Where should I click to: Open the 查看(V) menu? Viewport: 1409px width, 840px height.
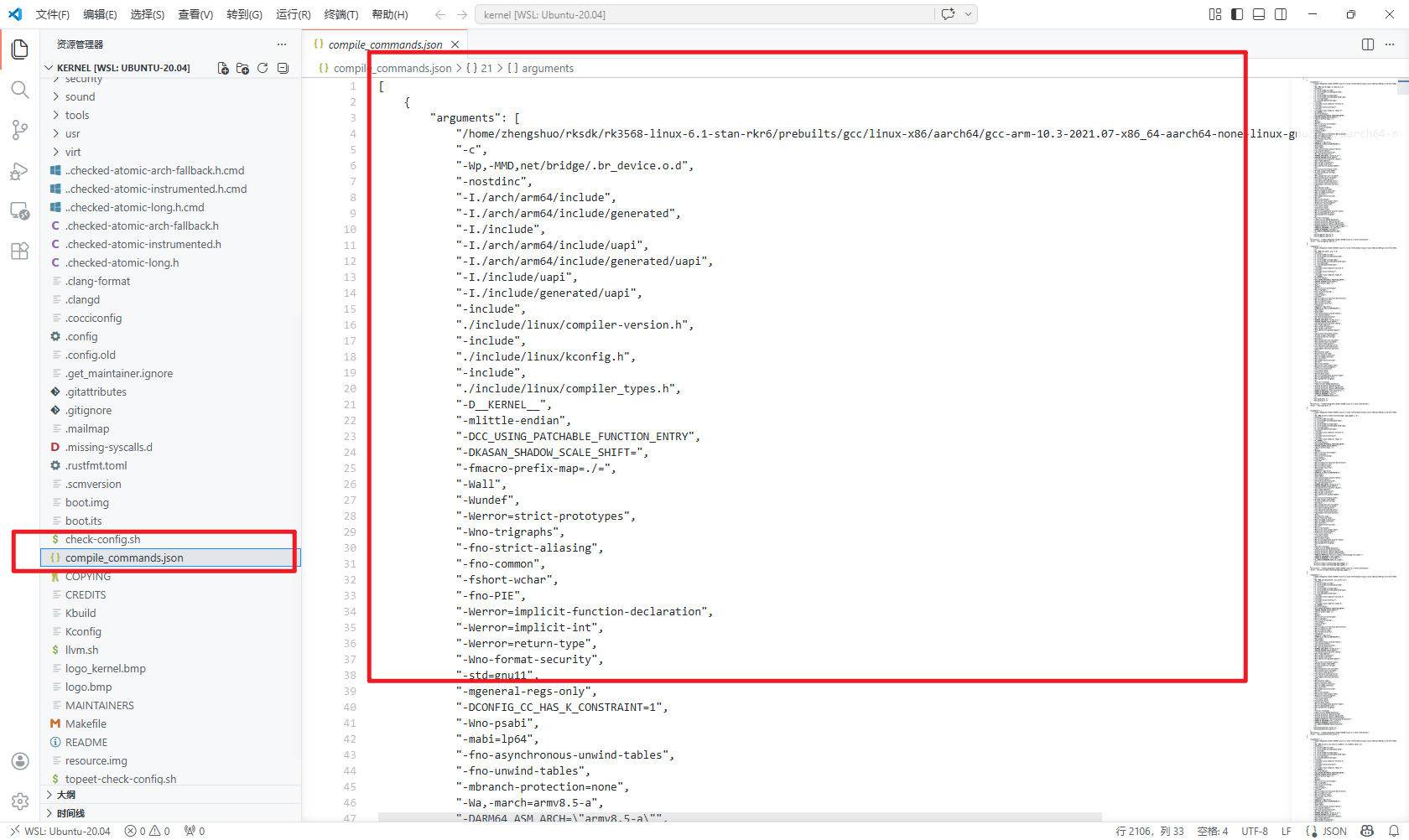[195, 14]
